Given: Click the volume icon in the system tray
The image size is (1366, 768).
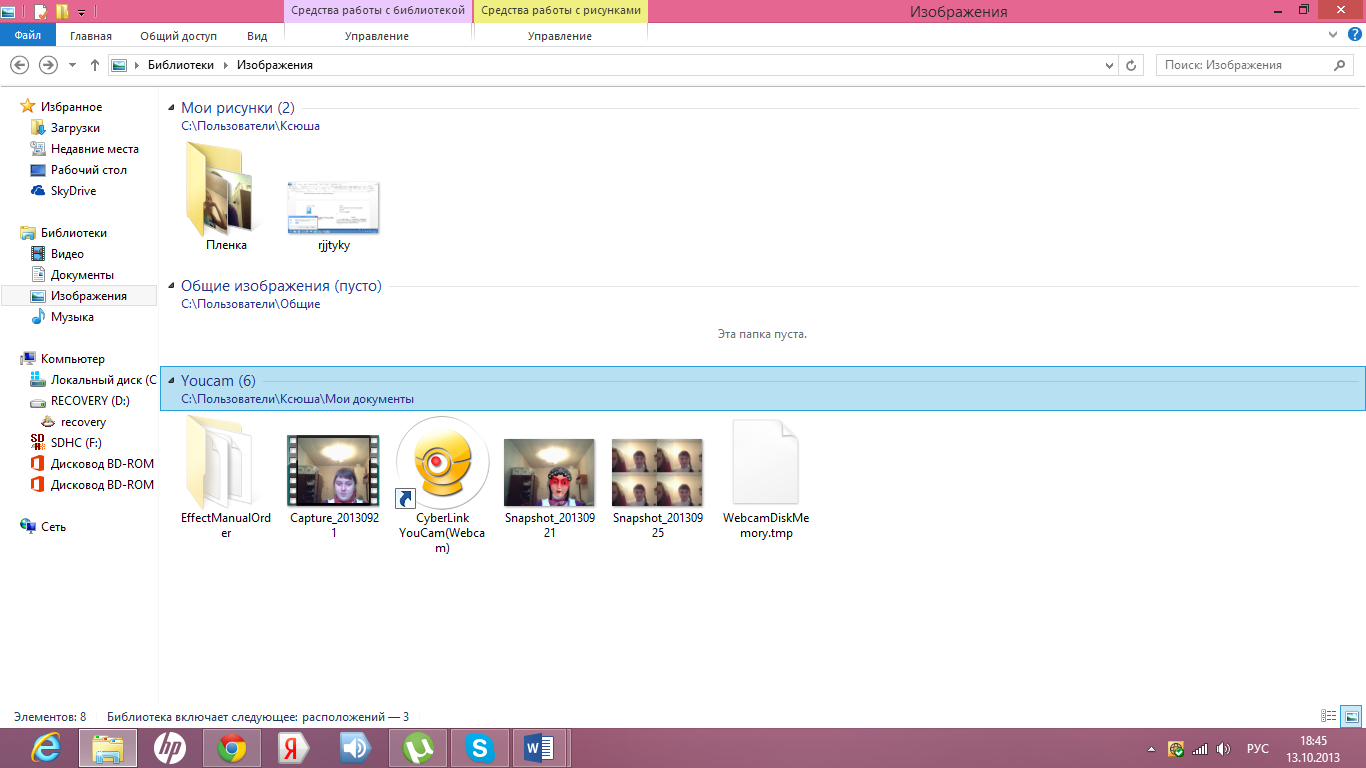Looking at the screenshot, I should [1221, 748].
